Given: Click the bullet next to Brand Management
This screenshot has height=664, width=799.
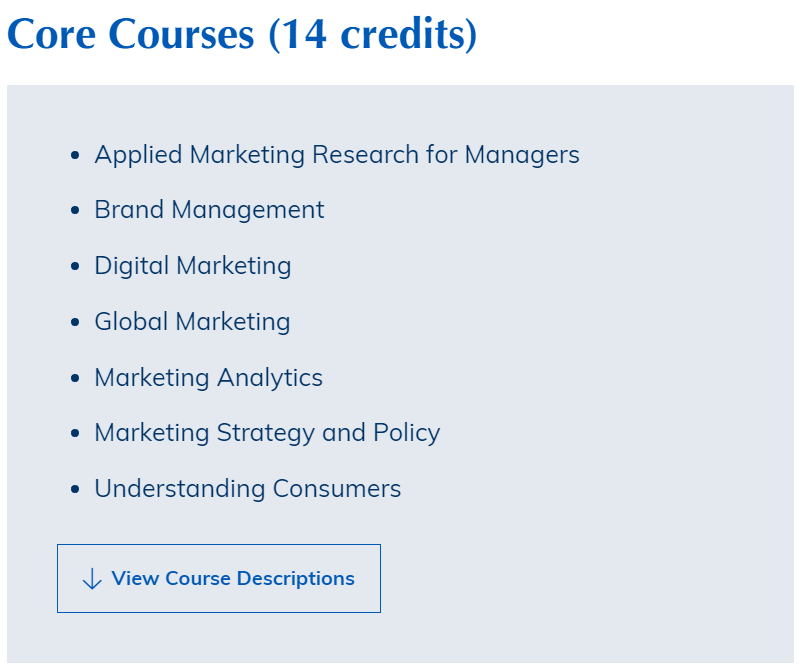Looking at the screenshot, I should [75, 211].
